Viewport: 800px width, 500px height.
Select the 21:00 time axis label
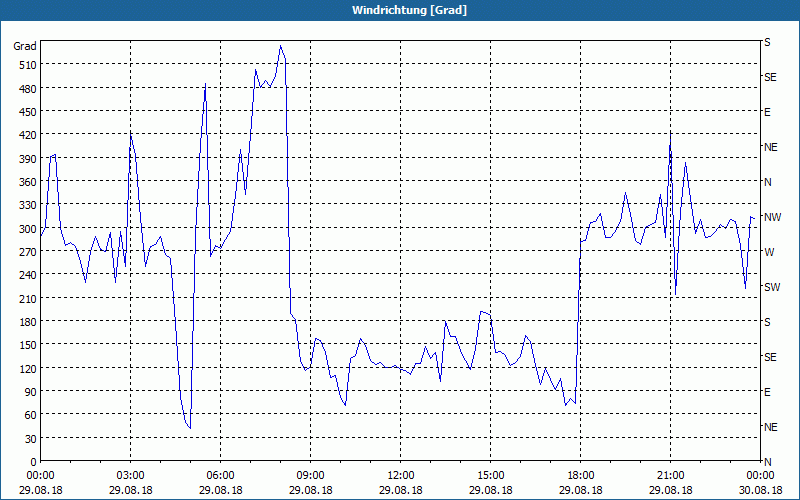671,476
